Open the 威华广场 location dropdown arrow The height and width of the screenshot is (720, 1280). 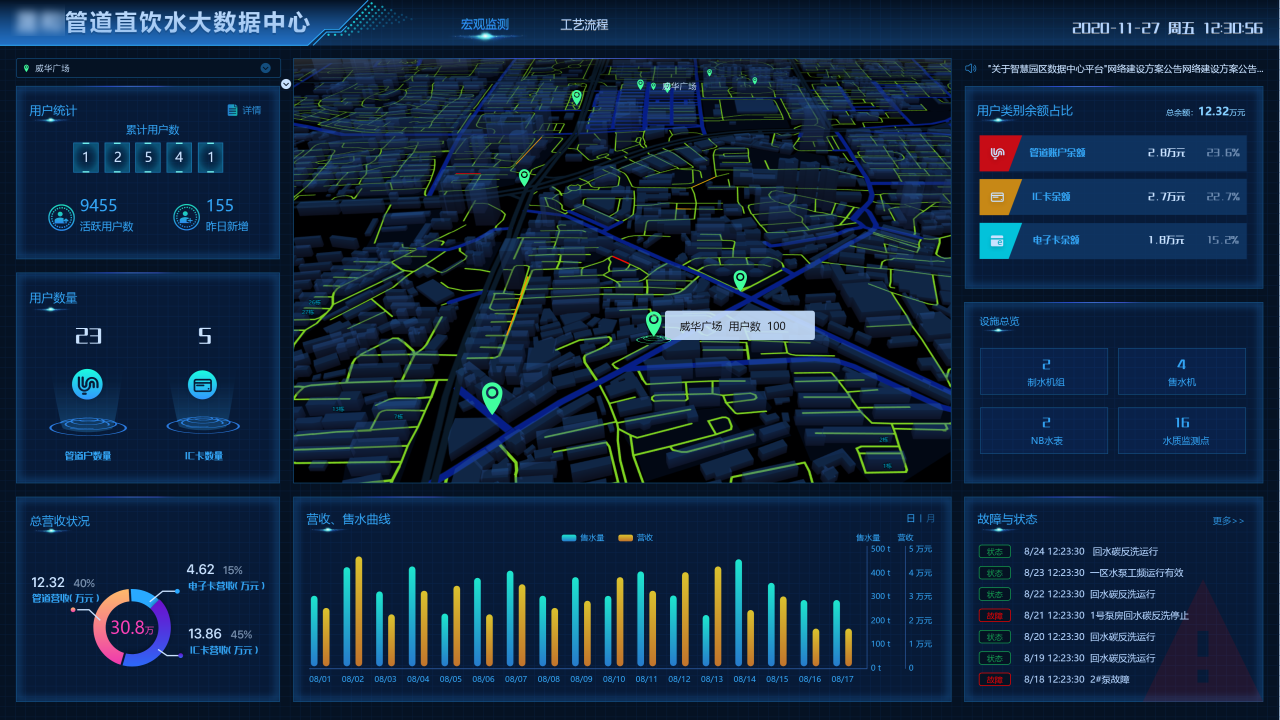[x=266, y=68]
